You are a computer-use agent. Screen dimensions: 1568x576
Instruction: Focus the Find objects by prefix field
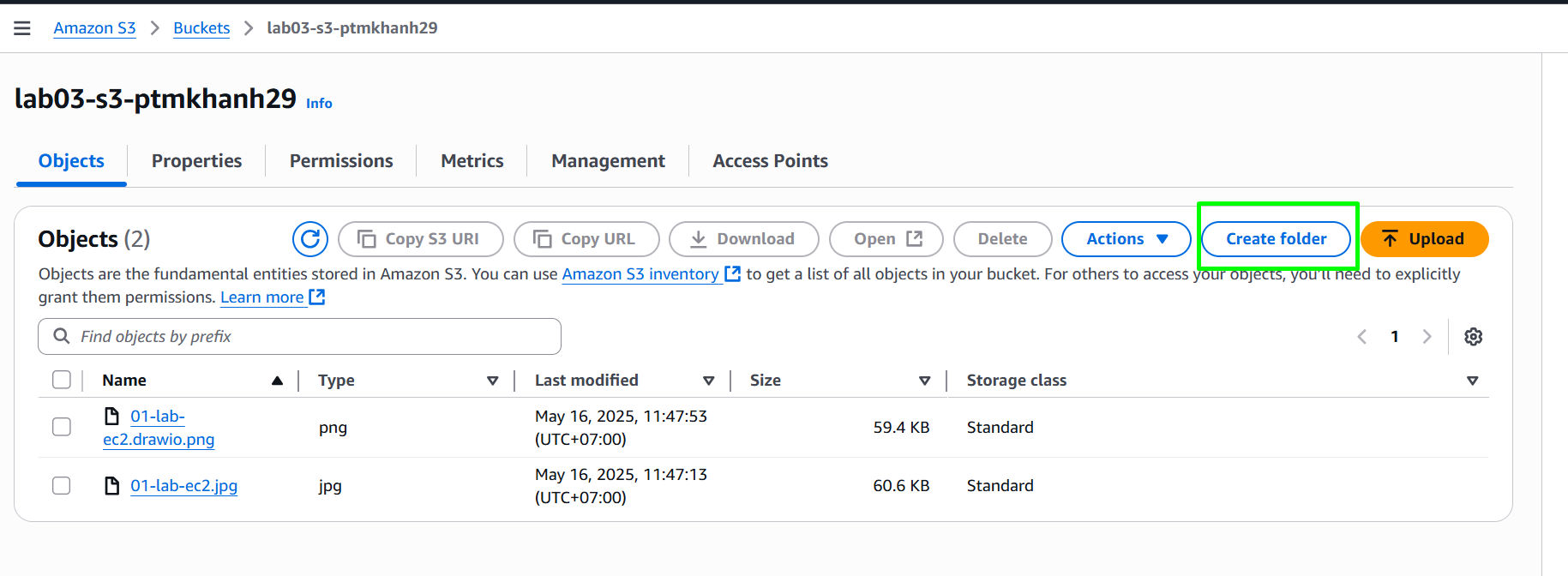pos(300,337)
